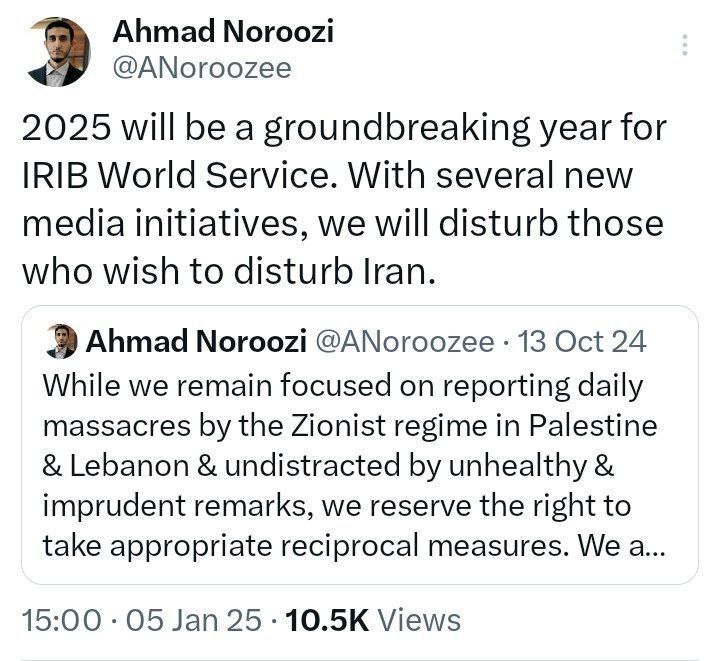720x661 pixels.
Task: Click the quoted tweet date "13 Oct 24"
Action: point(584,343)
